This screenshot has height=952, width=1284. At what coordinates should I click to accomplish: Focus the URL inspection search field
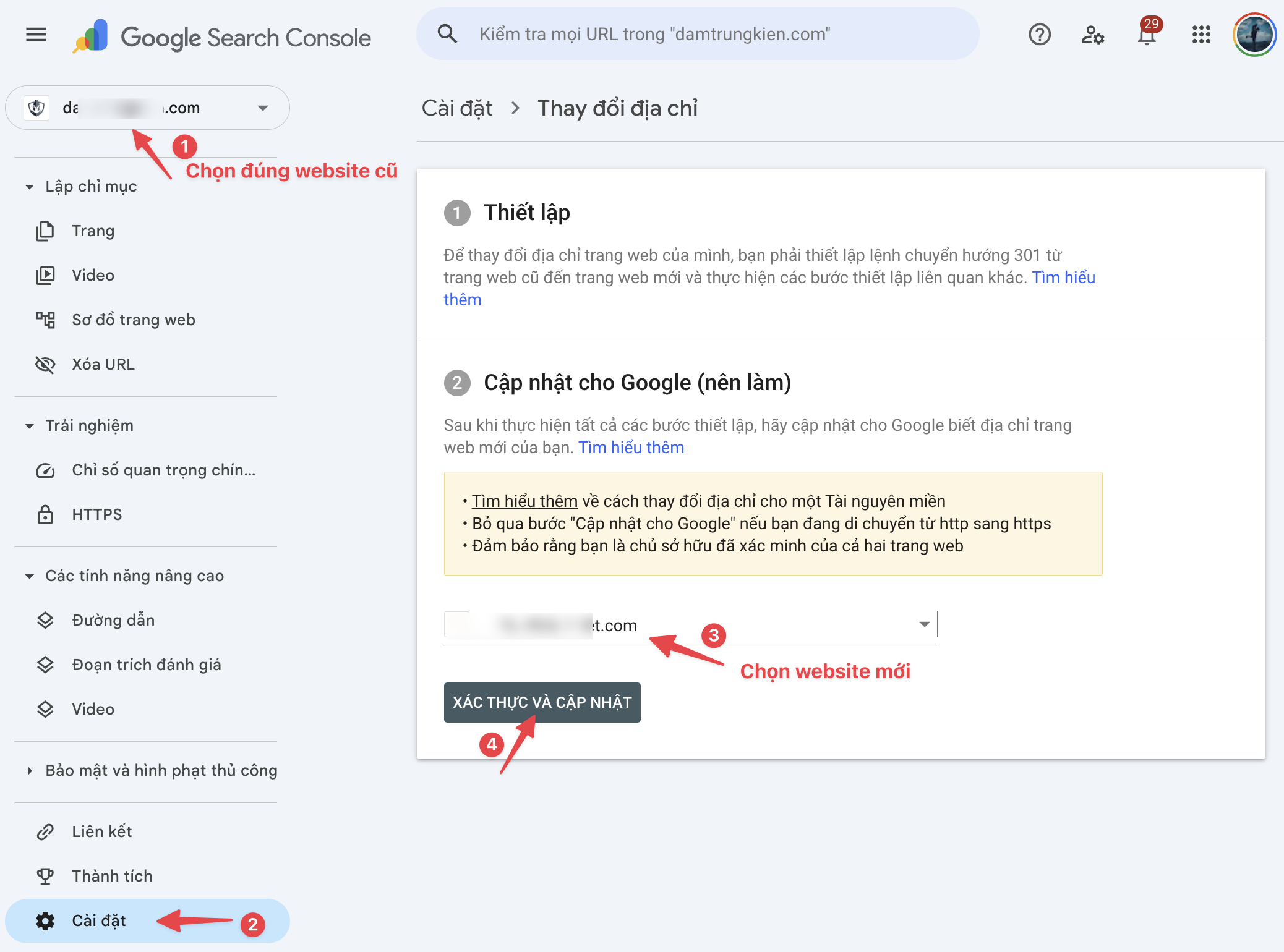click(711, 34)
